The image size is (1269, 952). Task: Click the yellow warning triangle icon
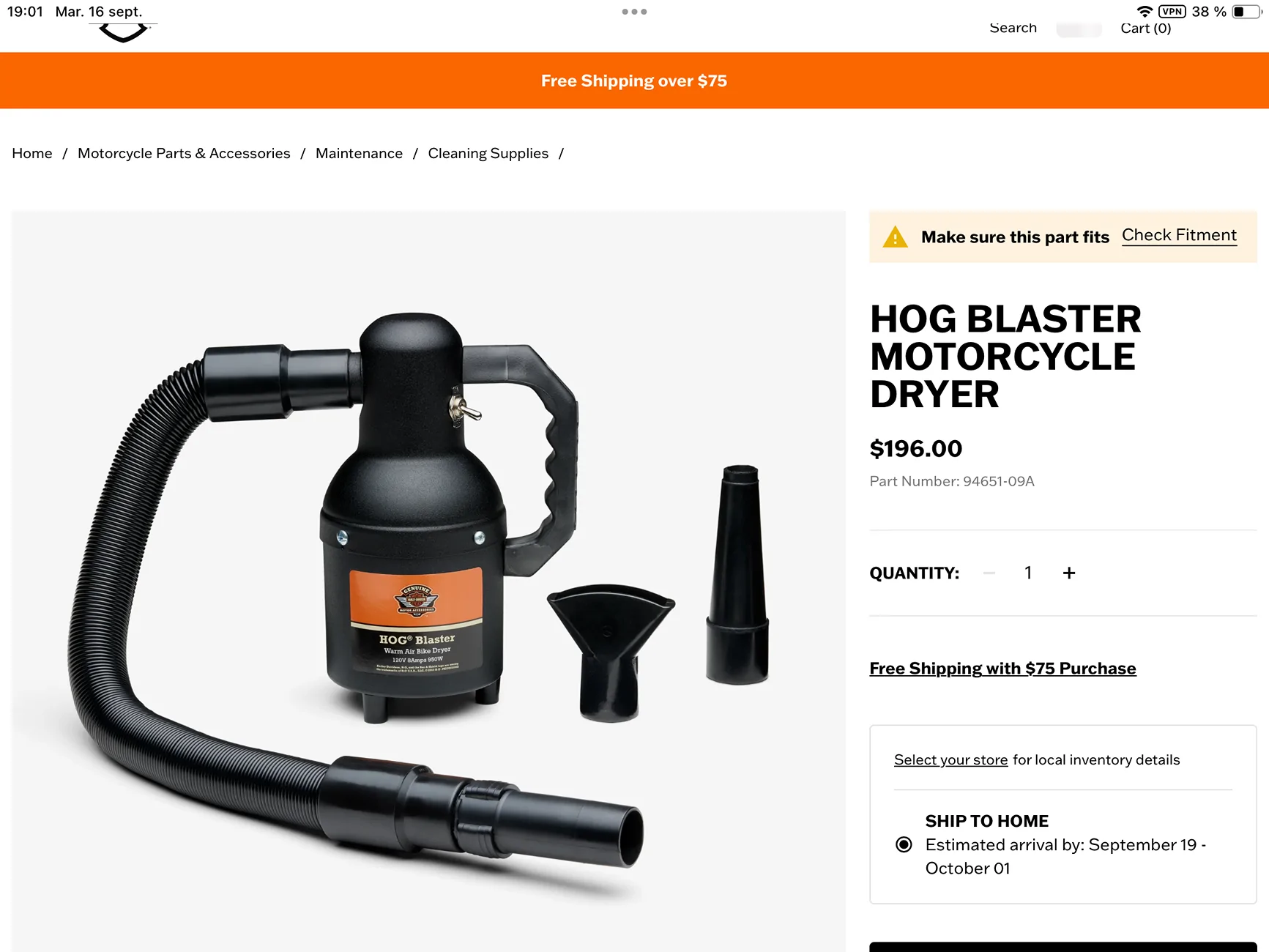point(895,237)
